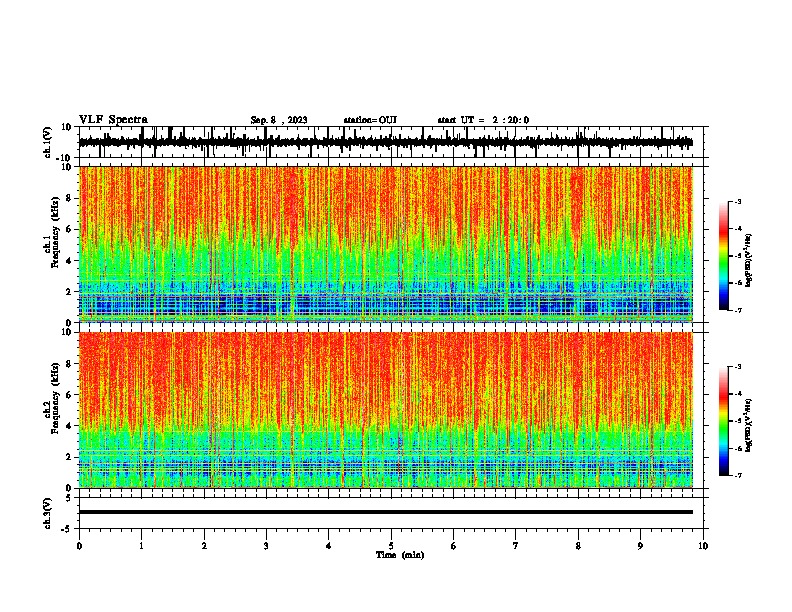Click time axis tick label '3'
The width and height of the screenshot is (792, 612).
click(266, 546)
